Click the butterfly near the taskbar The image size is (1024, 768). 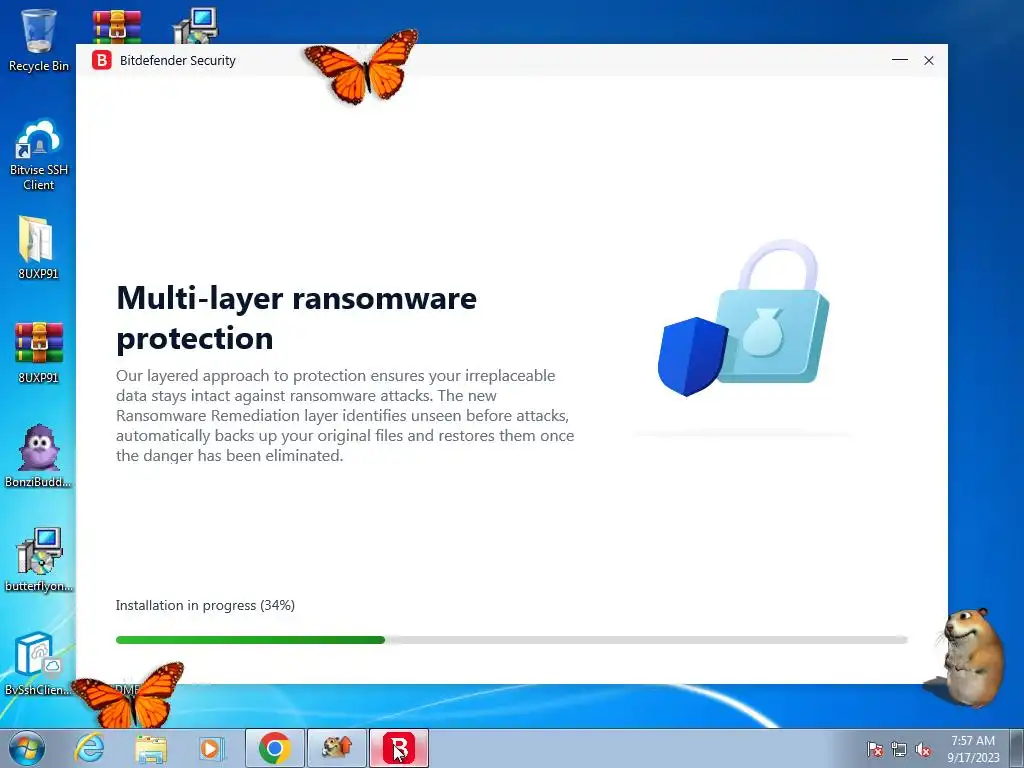(x=129, y=694)
